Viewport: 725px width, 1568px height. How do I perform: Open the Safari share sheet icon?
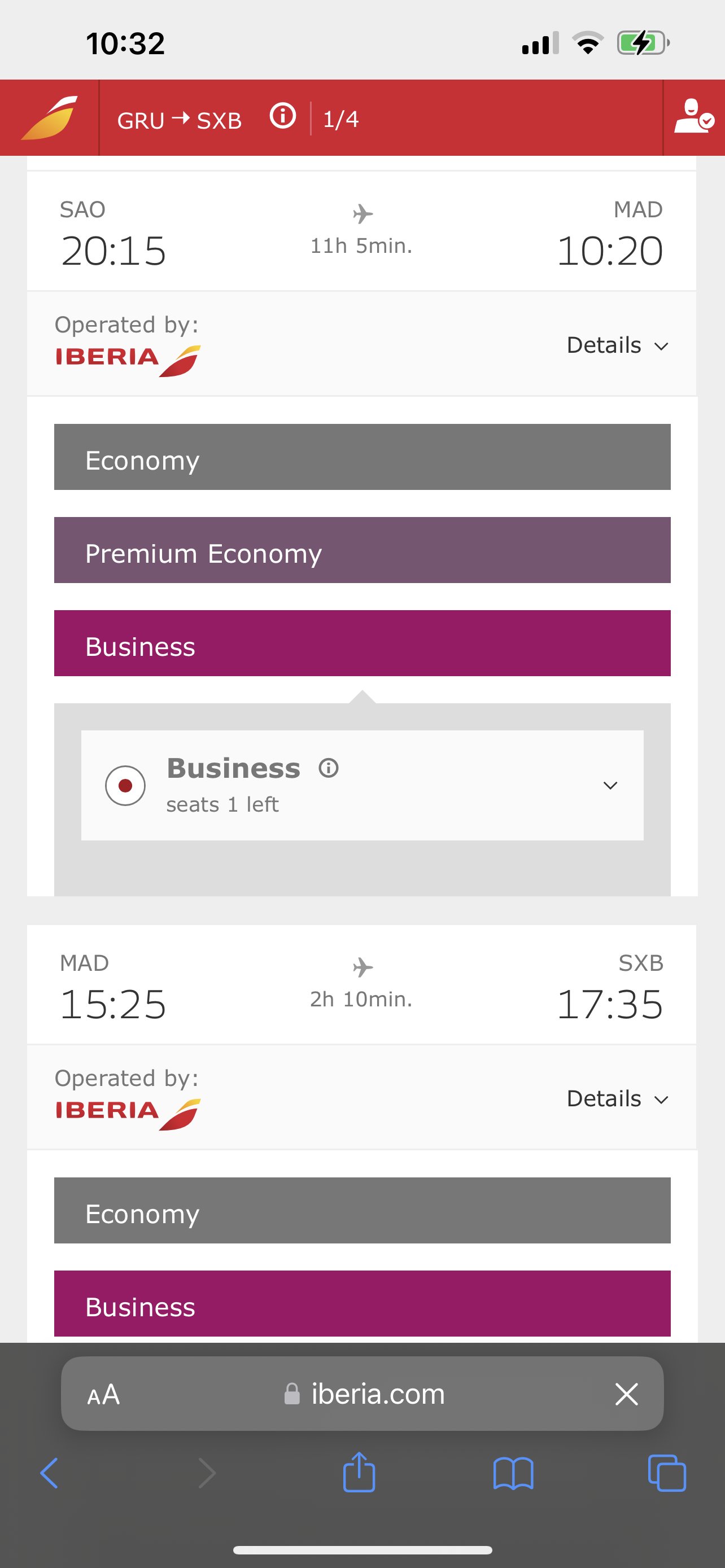pyautogui.click(x=359, y=1472)
